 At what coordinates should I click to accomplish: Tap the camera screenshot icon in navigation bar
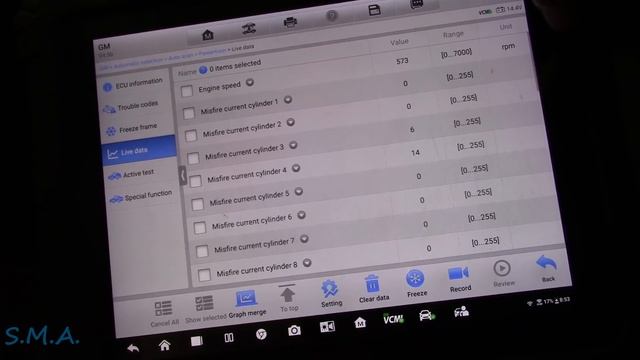(294, 330)
